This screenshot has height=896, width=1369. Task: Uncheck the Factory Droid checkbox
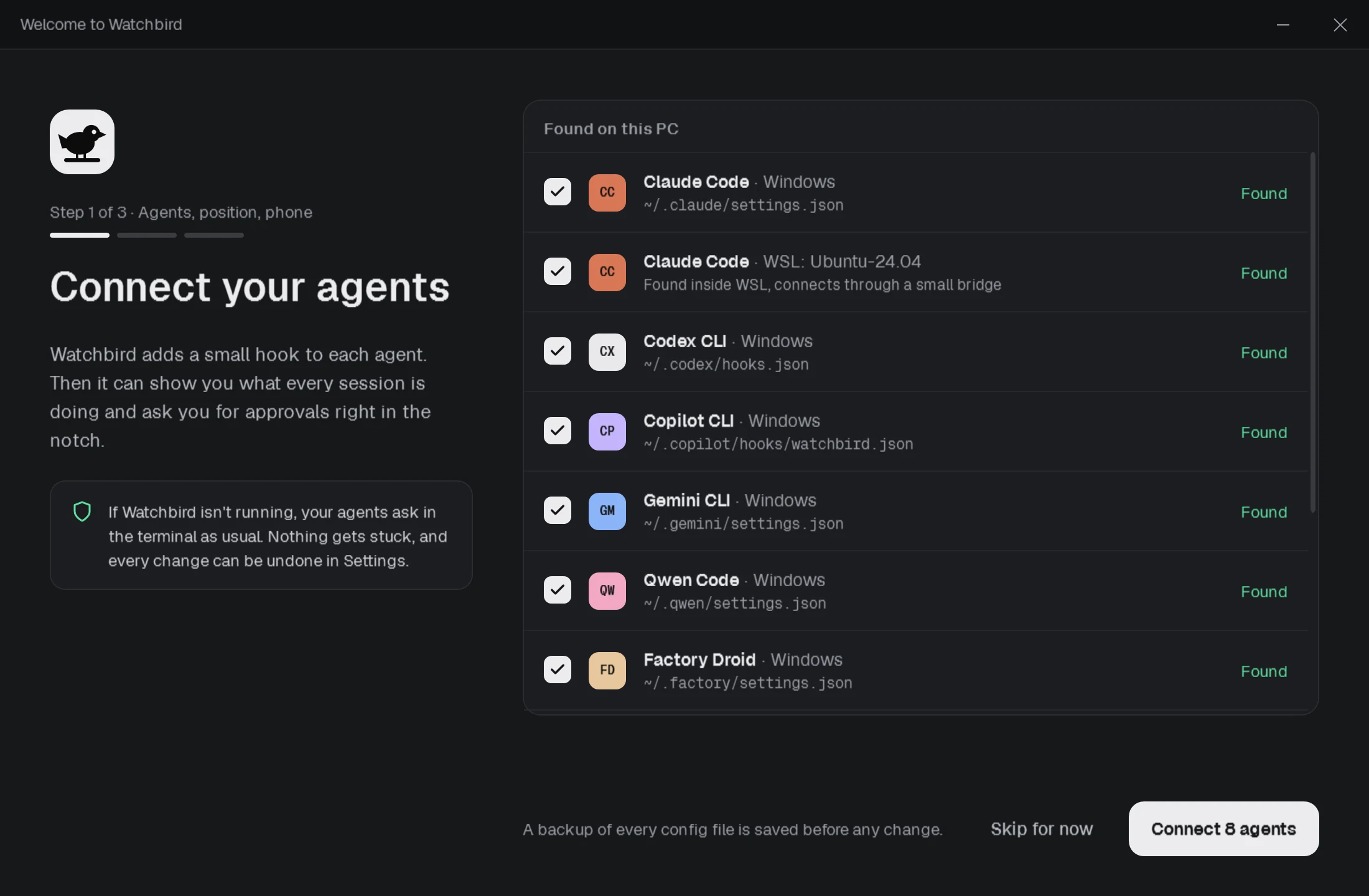(x=558, y=670)
